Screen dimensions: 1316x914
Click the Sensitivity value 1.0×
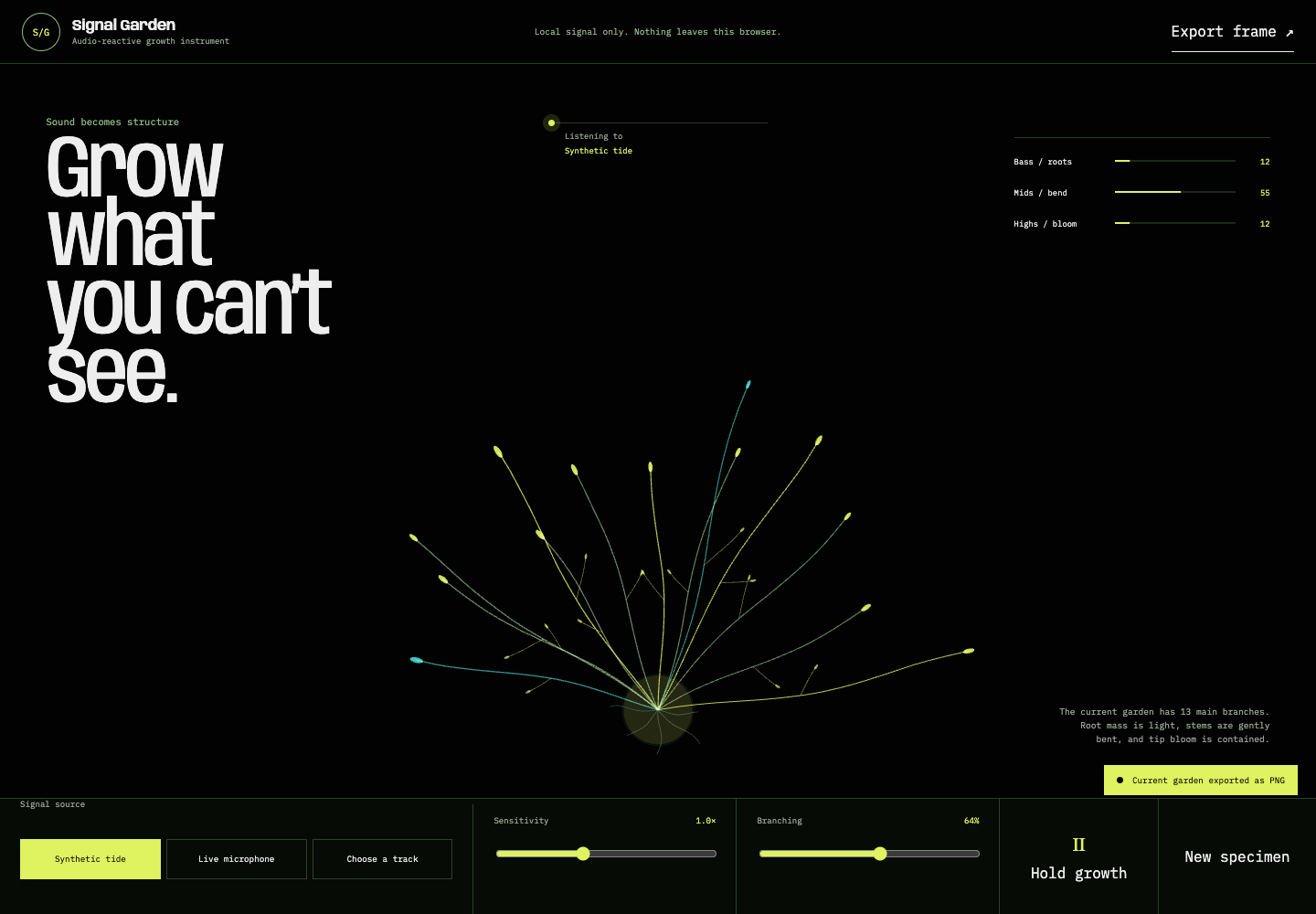706,821
